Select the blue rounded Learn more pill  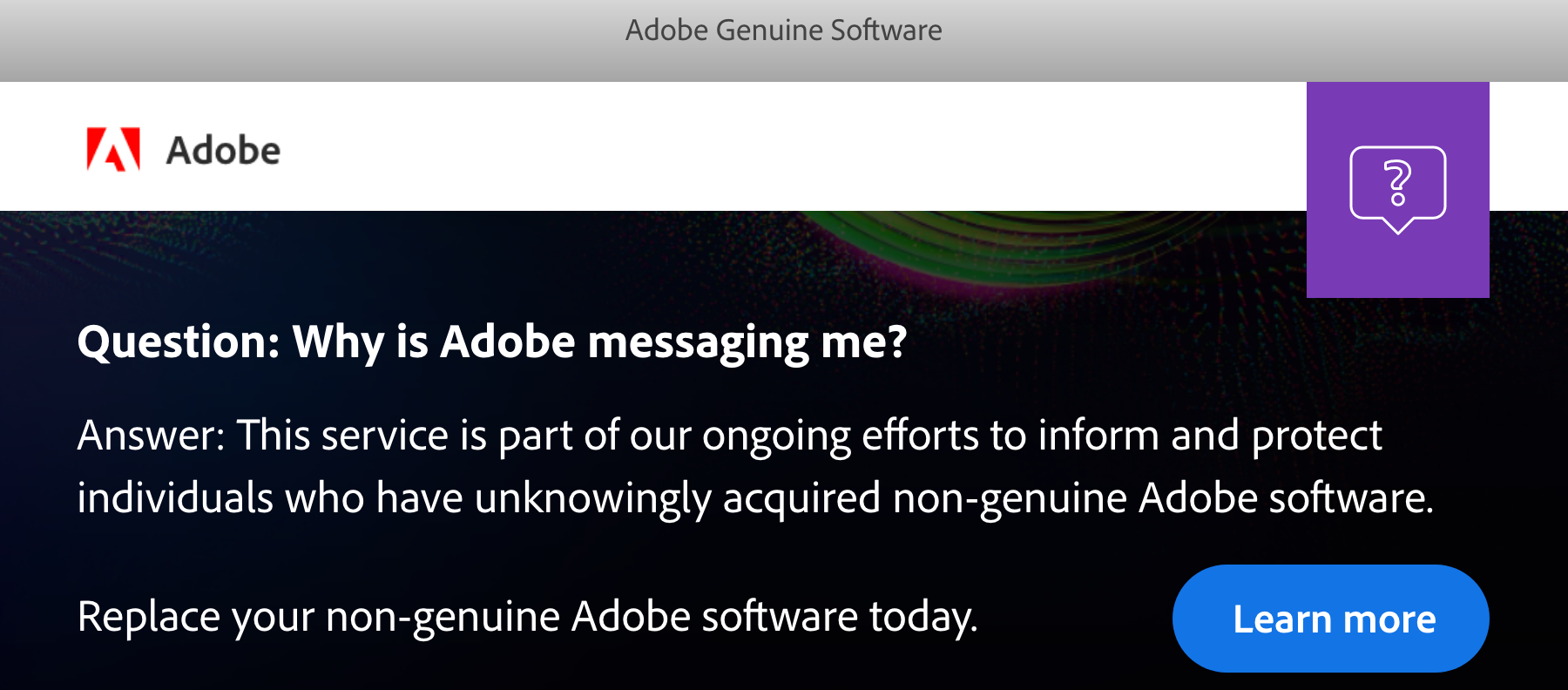click(x=1335, y=619)
